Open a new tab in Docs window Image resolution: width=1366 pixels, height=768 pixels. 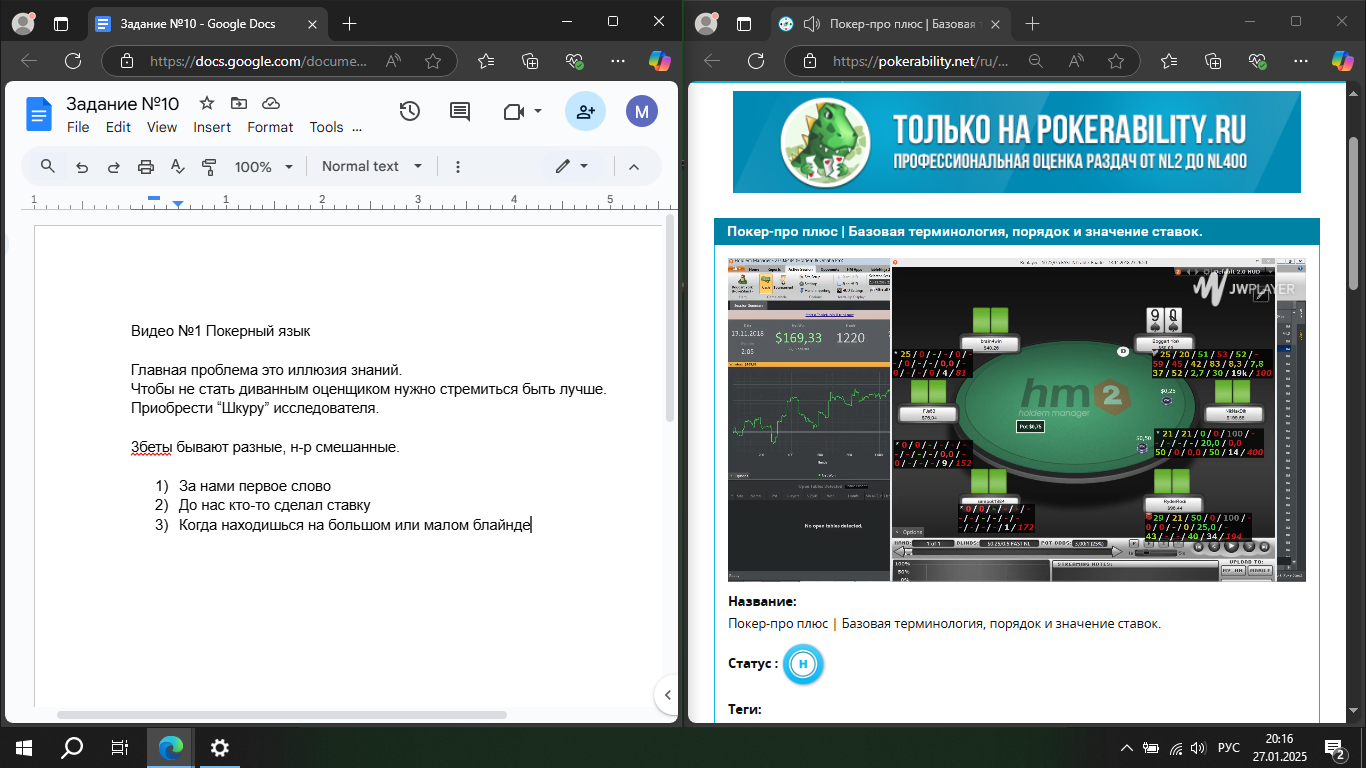349,23
